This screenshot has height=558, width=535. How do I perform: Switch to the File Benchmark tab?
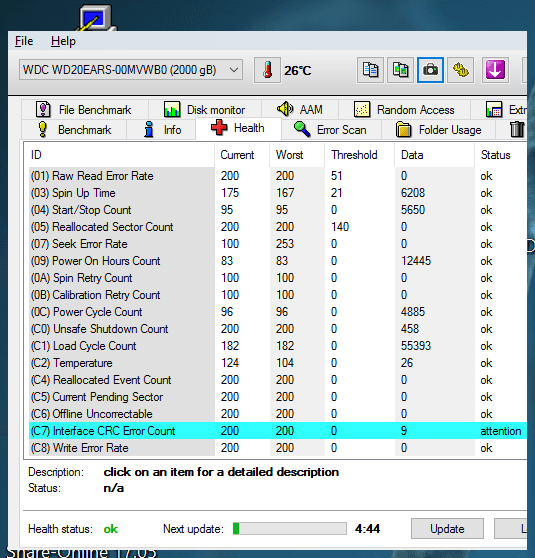click(85, 110)
